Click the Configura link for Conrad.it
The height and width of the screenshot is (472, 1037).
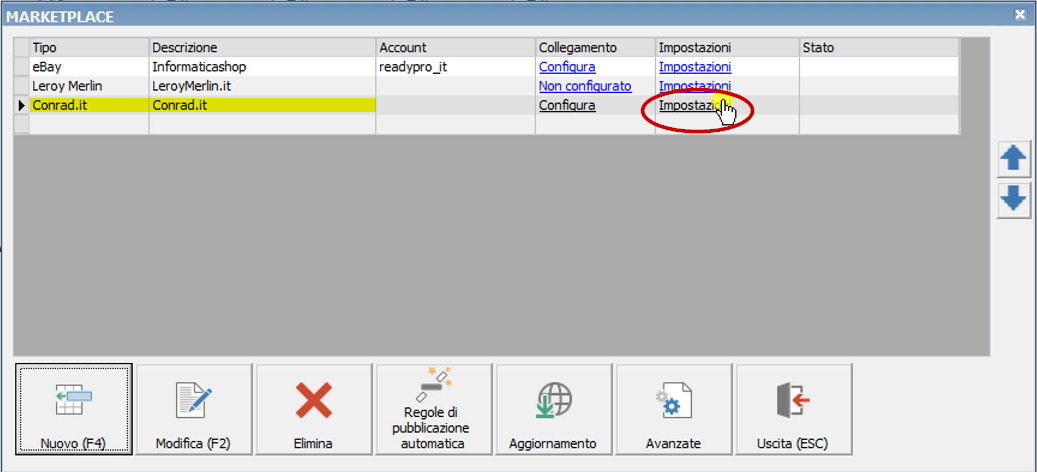pos(567,105)
